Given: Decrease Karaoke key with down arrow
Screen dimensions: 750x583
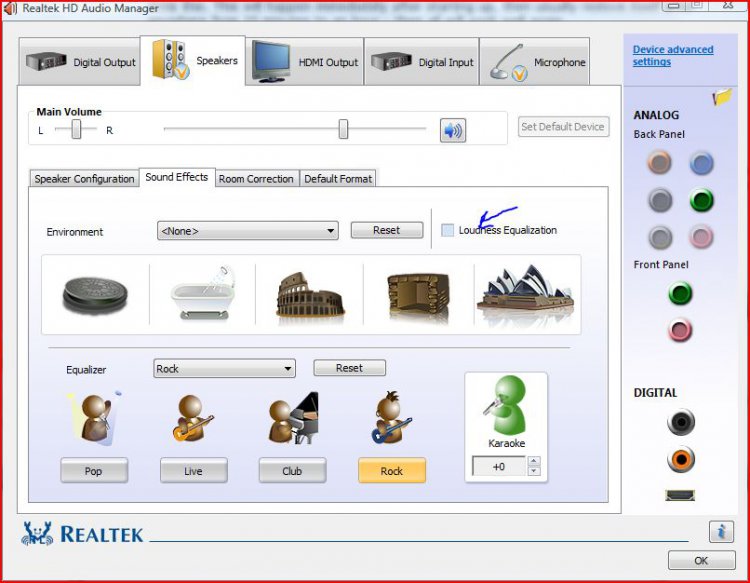Looking at the screenshot, I should (x=534, y=471).
